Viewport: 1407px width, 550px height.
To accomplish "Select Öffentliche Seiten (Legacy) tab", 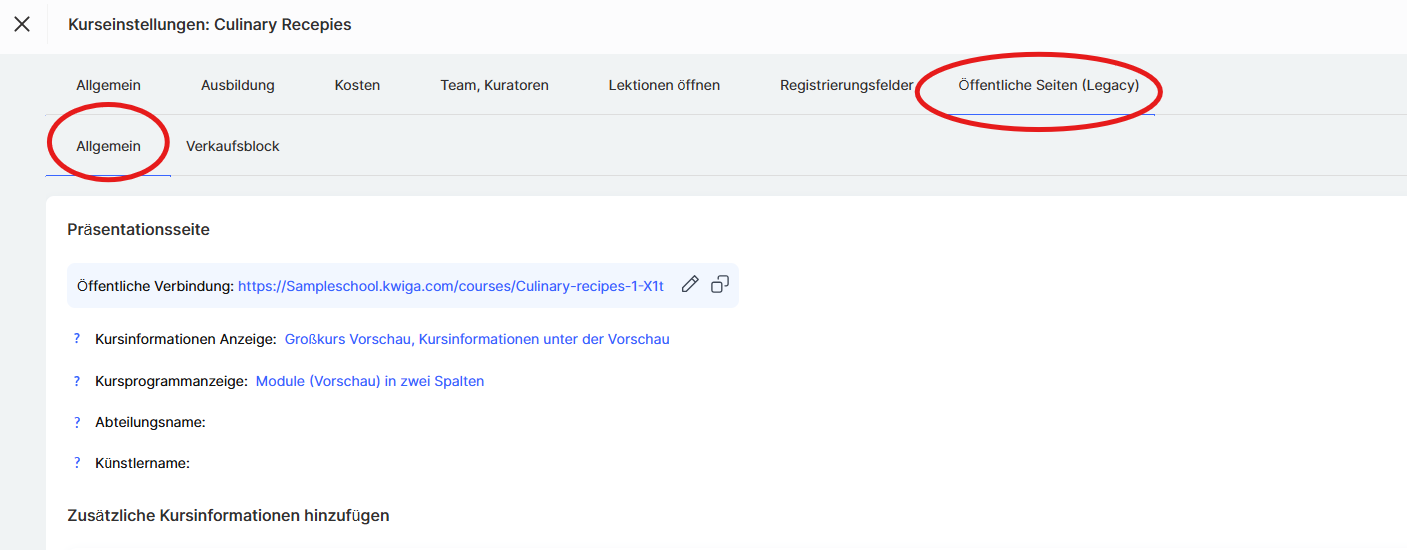I will pyautogui.click(x=1048, y=85).
